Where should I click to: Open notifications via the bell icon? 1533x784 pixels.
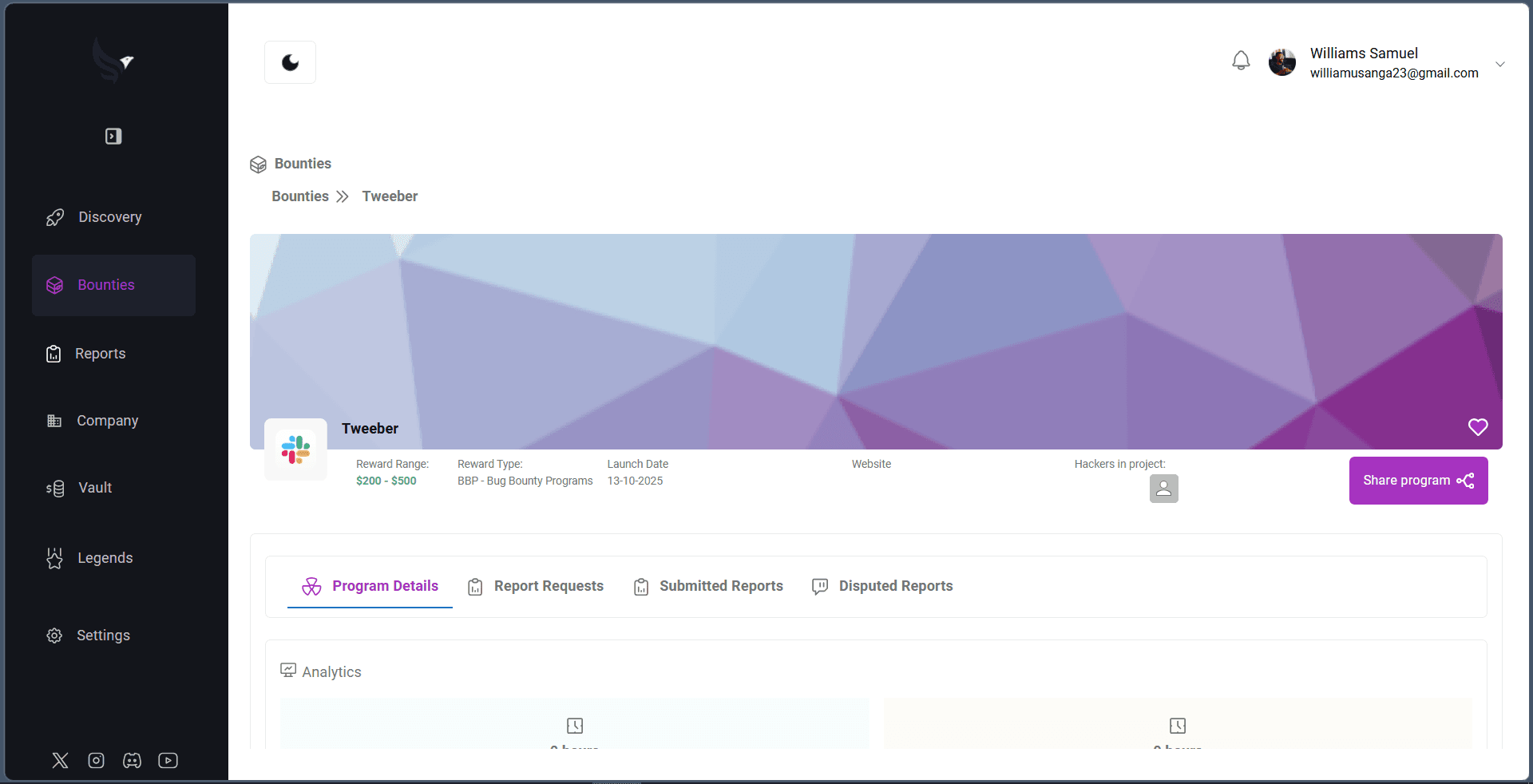[x=1241, y=61]
